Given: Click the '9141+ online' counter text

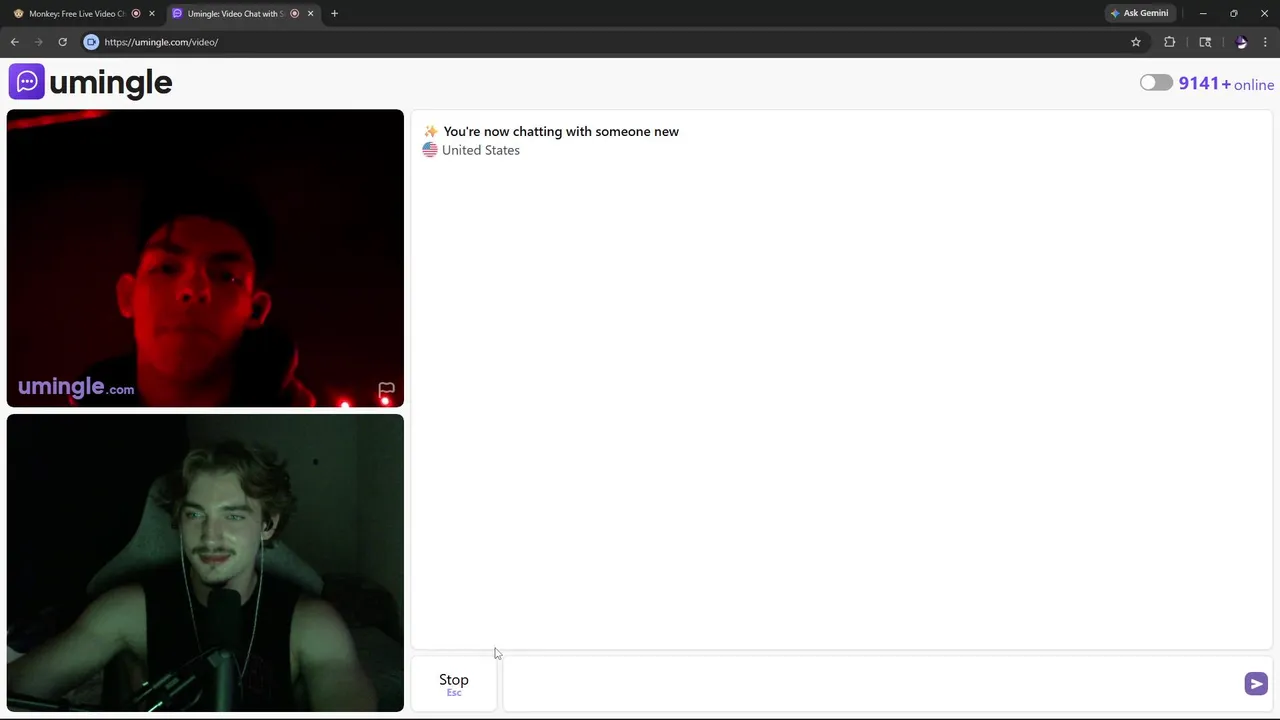Looking at the screenshot, I should pyautogui.click(x=1226, y=84).
